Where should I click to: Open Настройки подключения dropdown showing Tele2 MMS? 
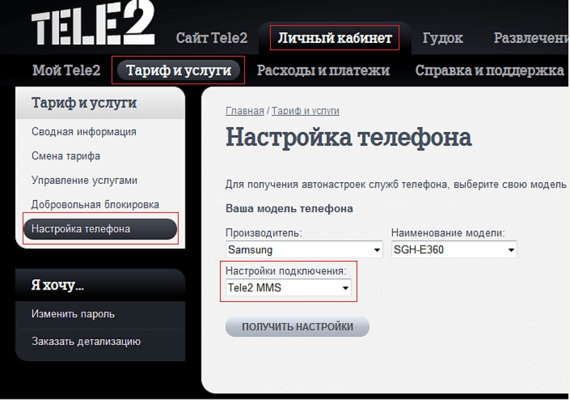coord(289,288)
